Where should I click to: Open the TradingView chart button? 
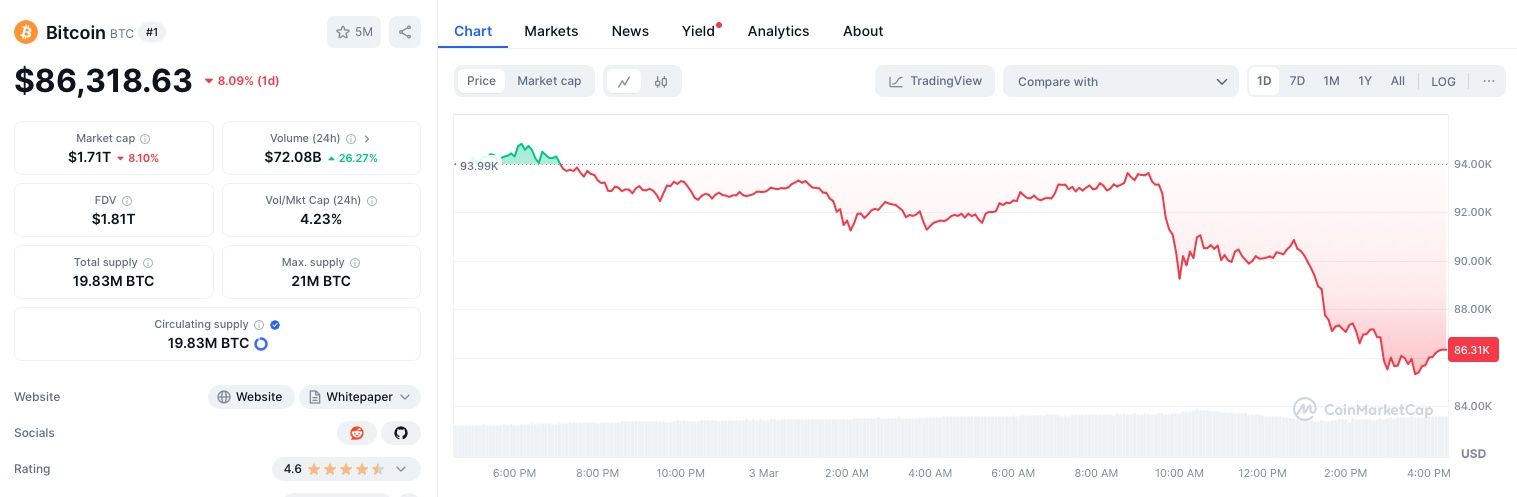935,81
